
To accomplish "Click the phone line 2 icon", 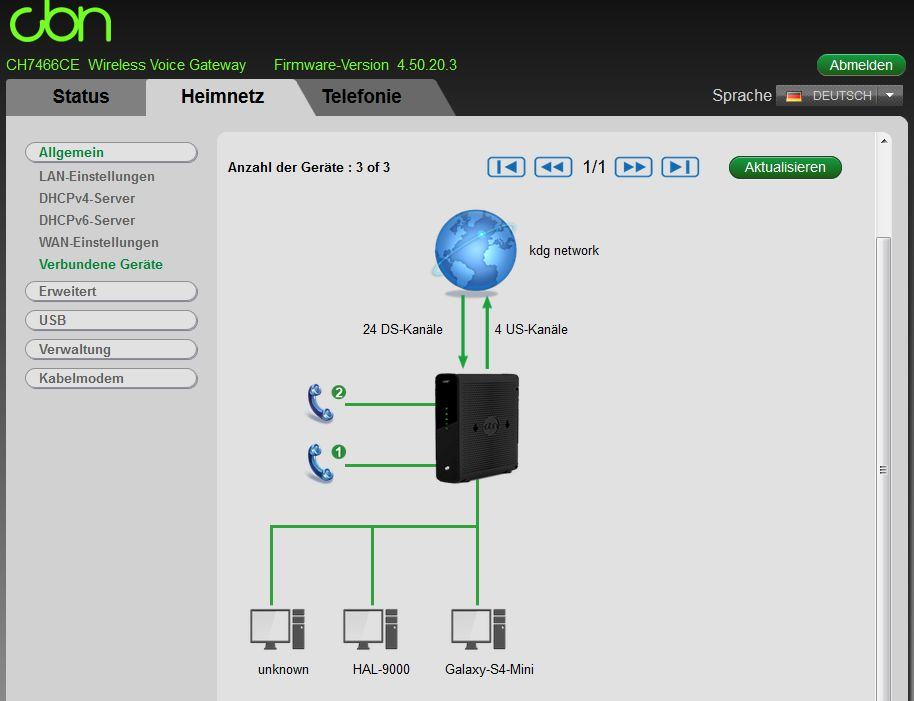I will (319, 403).
